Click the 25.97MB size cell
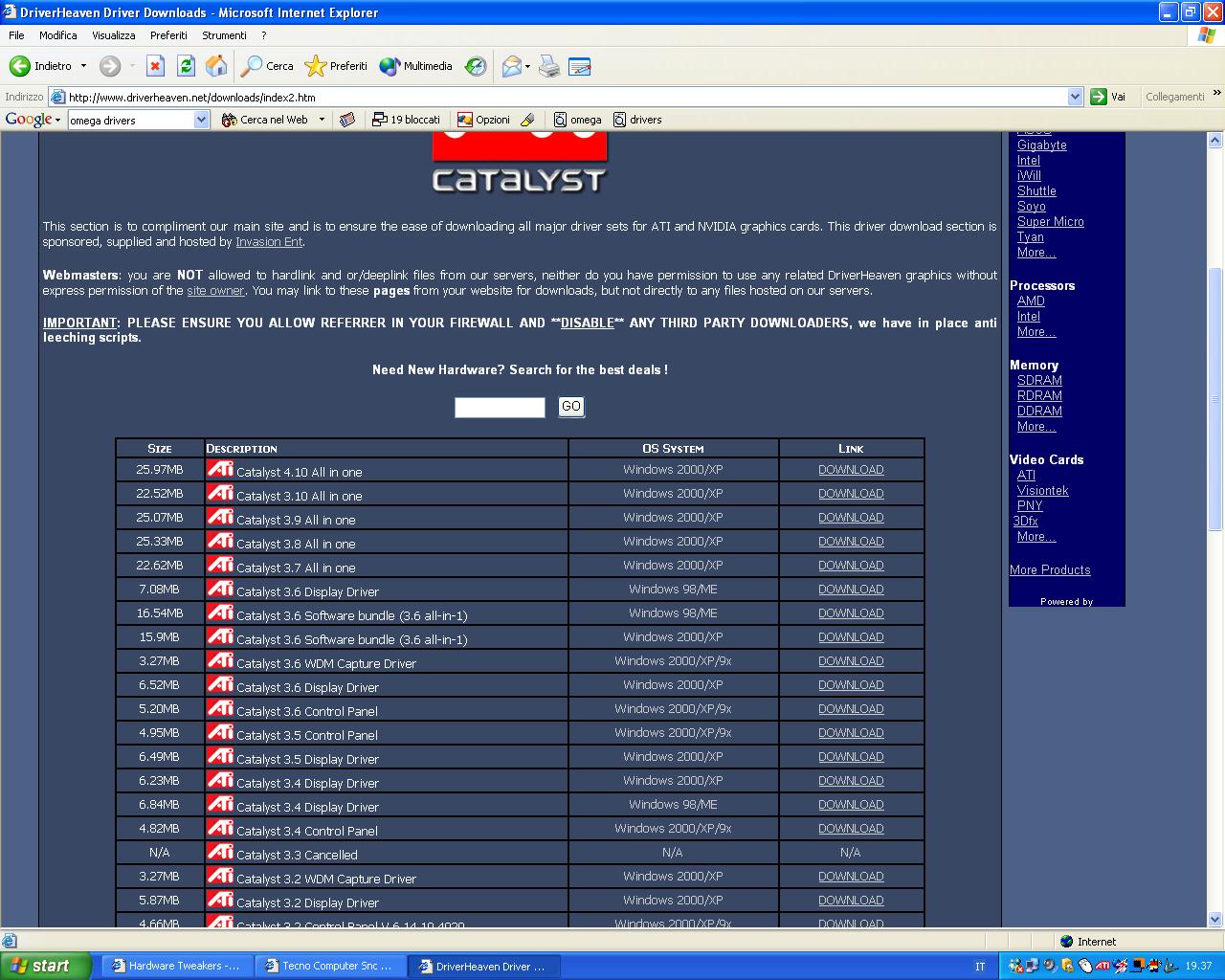This screenshot has width=1225, height=980. pyautogui.click(x=160, y=470)
